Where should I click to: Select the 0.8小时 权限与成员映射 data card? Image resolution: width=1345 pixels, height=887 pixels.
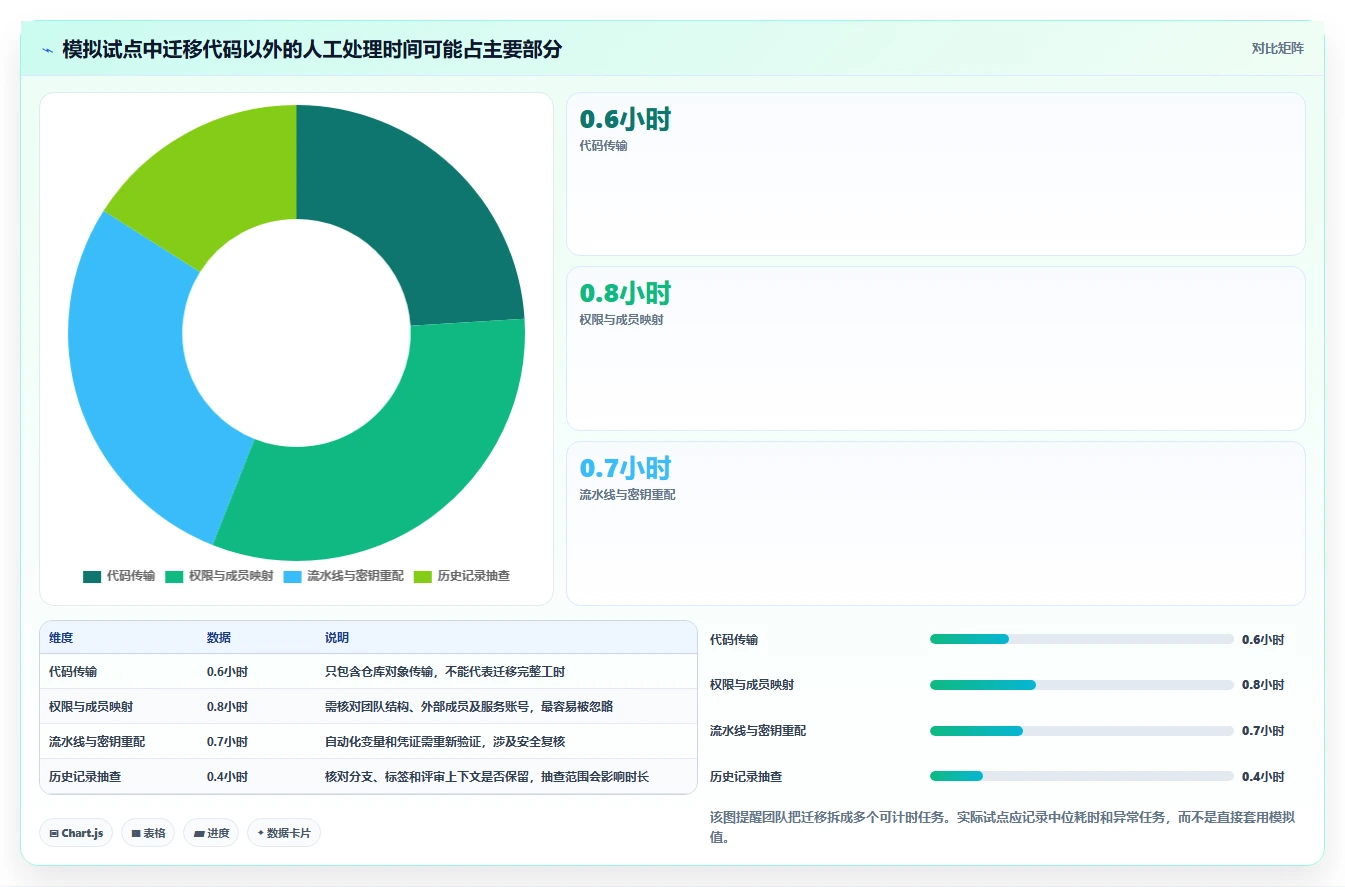pyautogui.click(x=935, y=348)
